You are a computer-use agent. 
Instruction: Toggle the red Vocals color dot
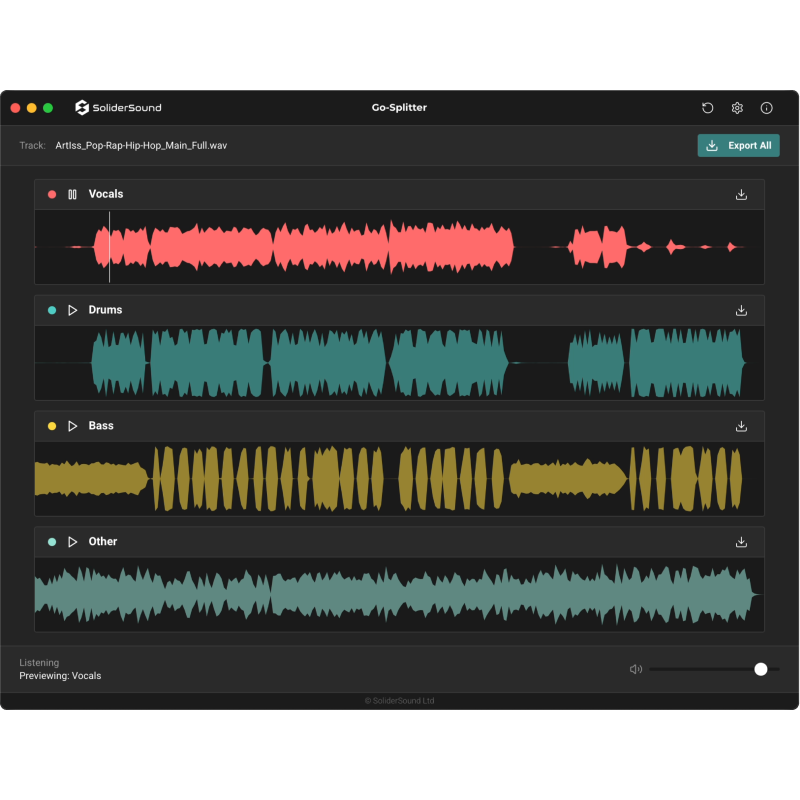pos(52,194)
